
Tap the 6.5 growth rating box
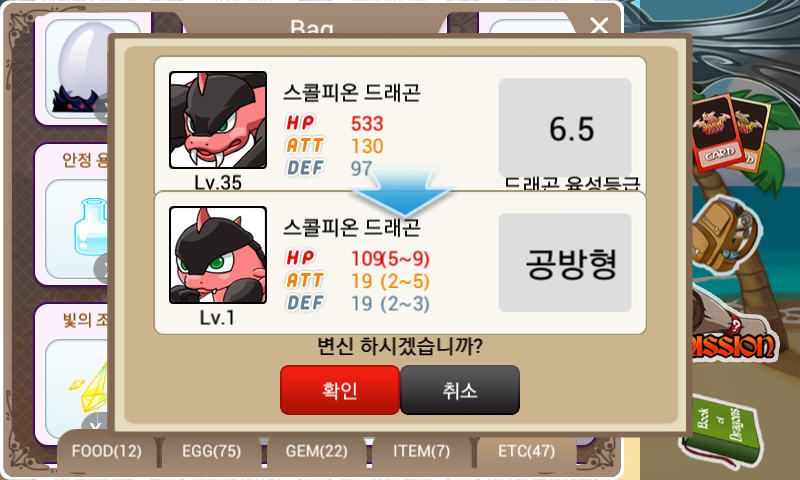(565, 128)
